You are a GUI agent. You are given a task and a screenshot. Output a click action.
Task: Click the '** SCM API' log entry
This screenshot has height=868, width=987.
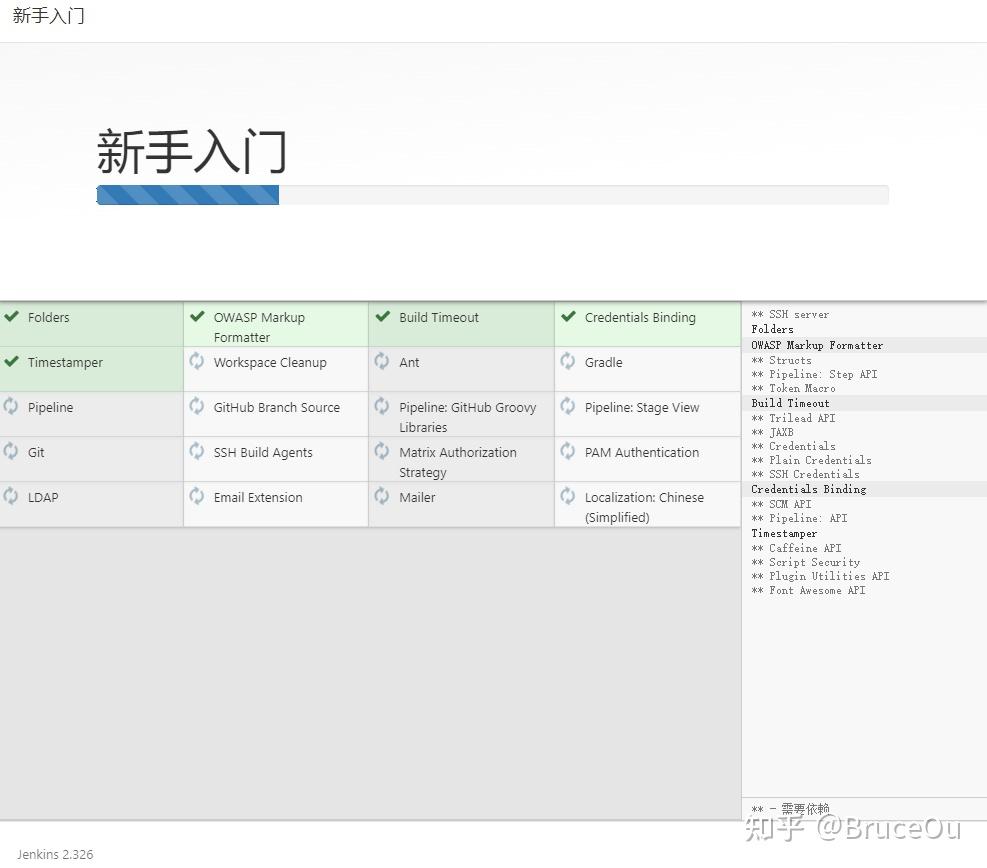point(781,504)
